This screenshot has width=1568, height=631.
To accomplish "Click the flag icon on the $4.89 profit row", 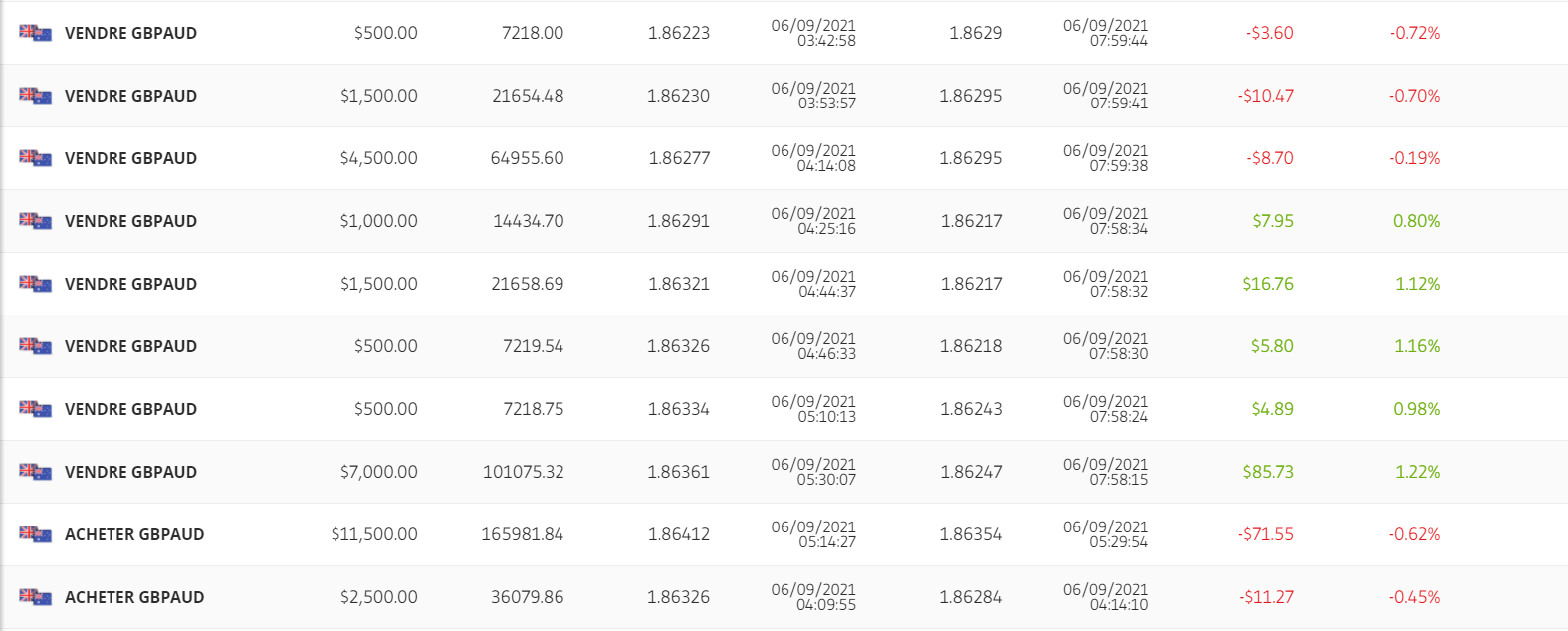I will point(35,409).
